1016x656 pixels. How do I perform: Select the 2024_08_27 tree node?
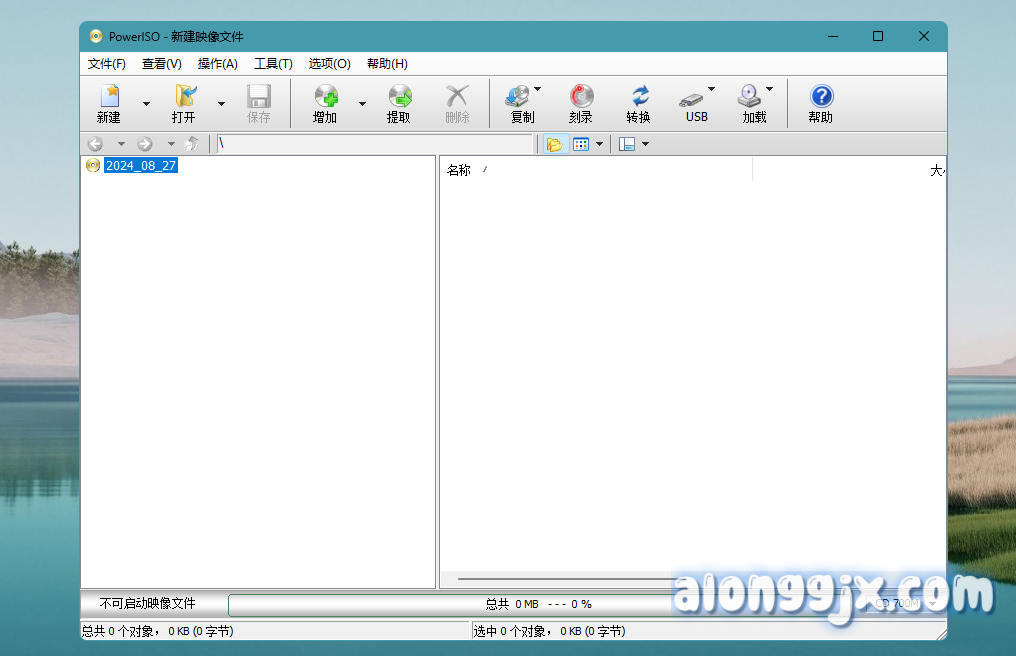[x=141, y=166]
